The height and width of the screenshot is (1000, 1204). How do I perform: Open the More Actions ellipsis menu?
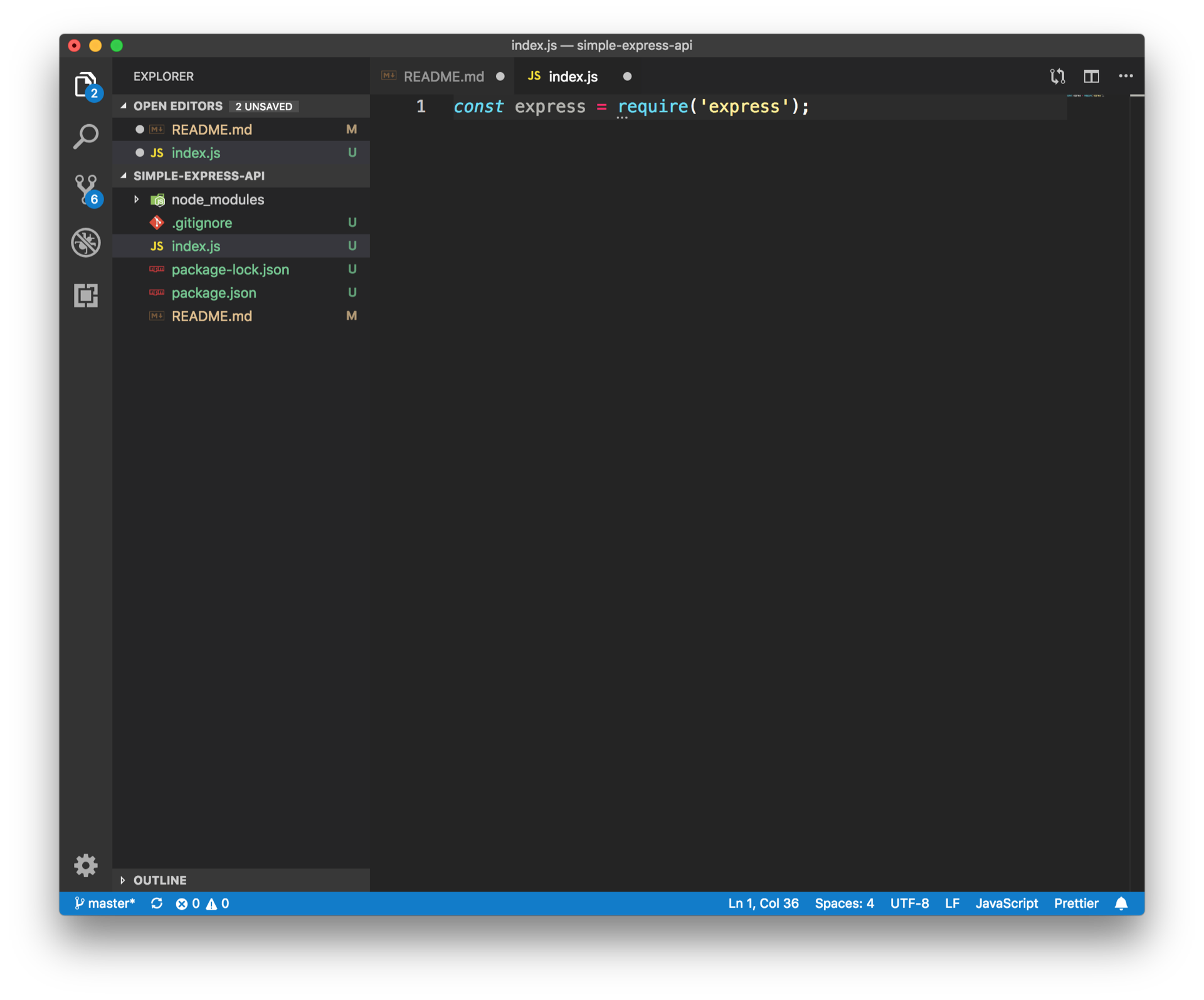point(1126,76)
